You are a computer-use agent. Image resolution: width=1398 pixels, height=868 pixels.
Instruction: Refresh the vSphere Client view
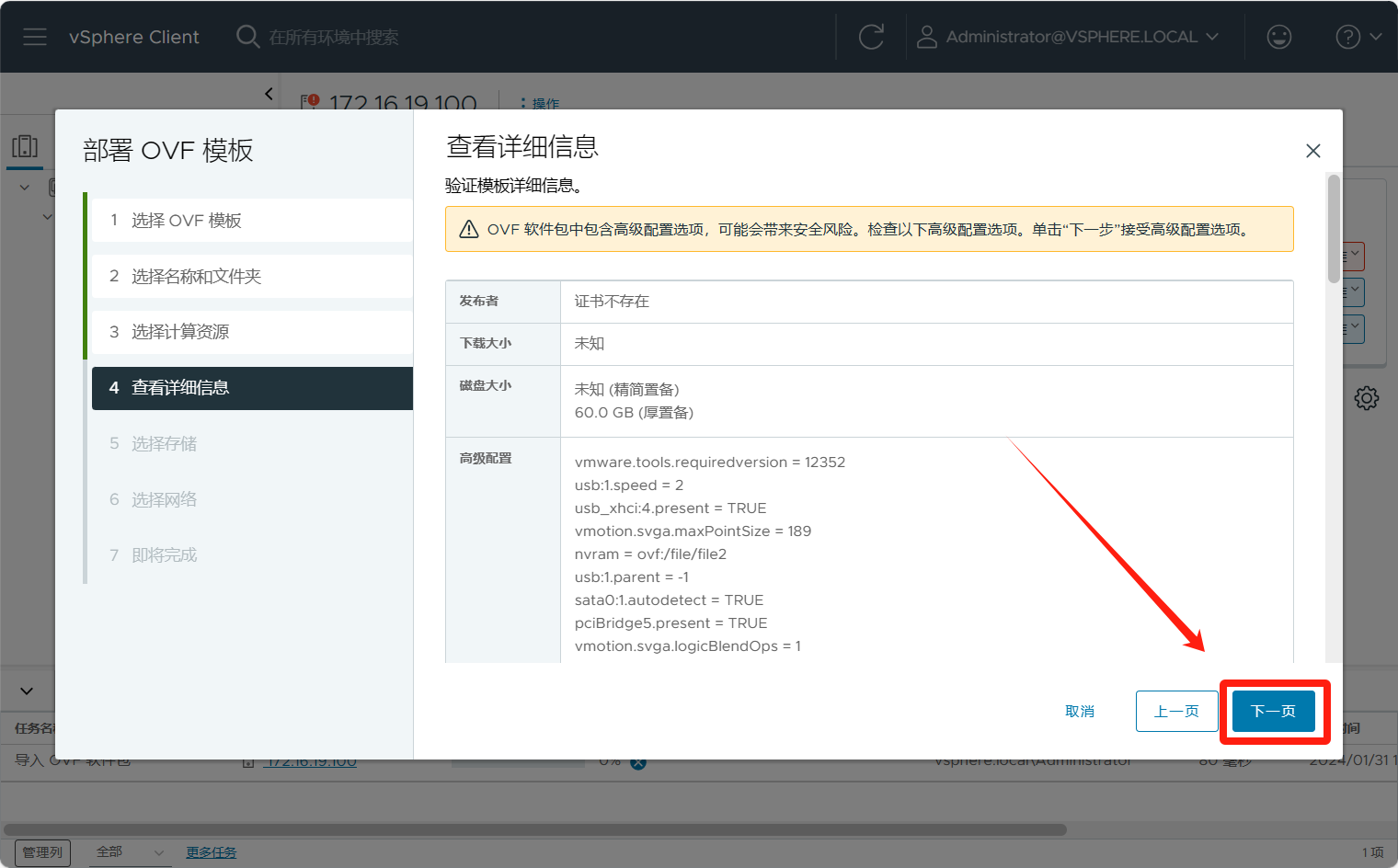point(871,37)
